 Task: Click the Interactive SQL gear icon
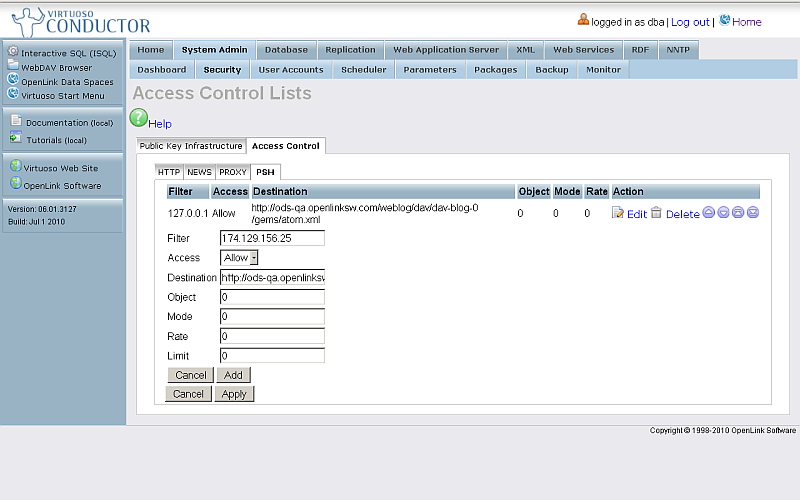pyautogui.click(x=13, y=52)
